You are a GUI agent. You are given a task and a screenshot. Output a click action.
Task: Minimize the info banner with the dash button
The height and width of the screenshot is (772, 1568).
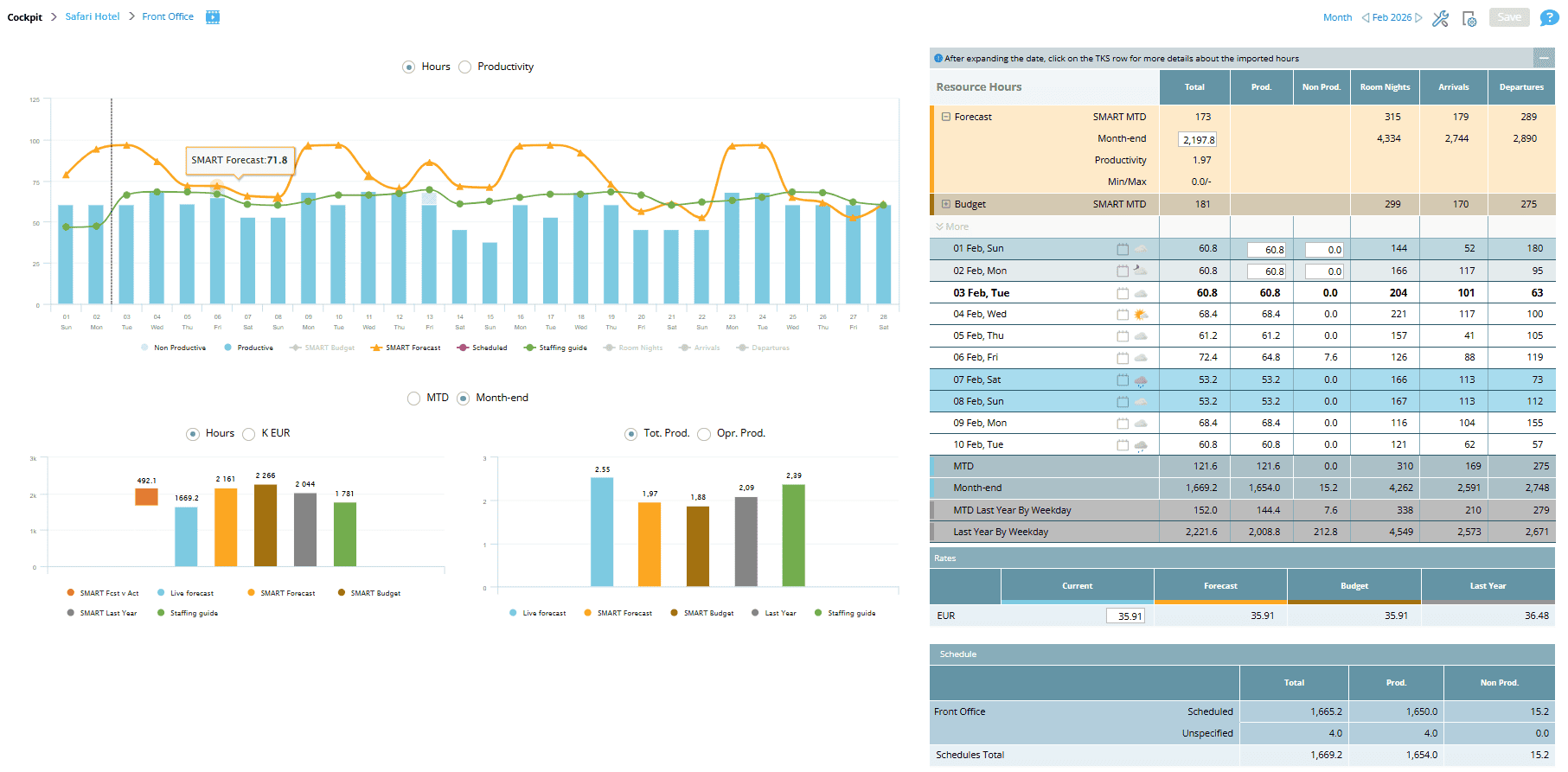[x=1544, y=58]
